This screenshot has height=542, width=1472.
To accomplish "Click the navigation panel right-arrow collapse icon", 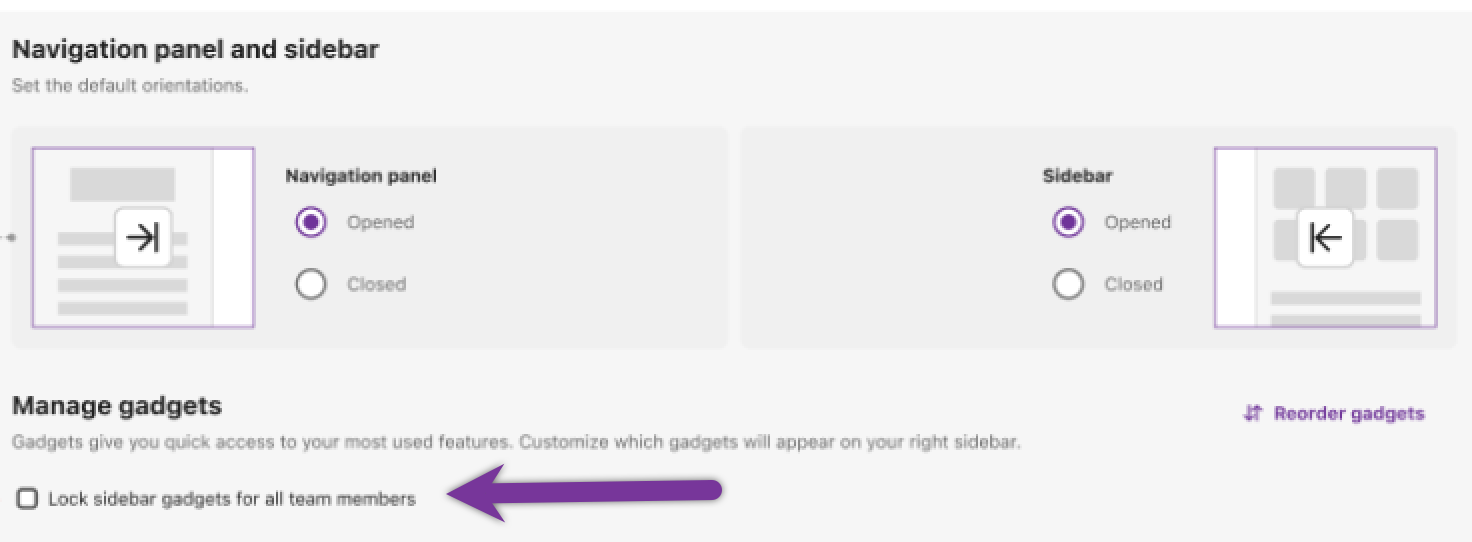I will (x=143, y=237).
